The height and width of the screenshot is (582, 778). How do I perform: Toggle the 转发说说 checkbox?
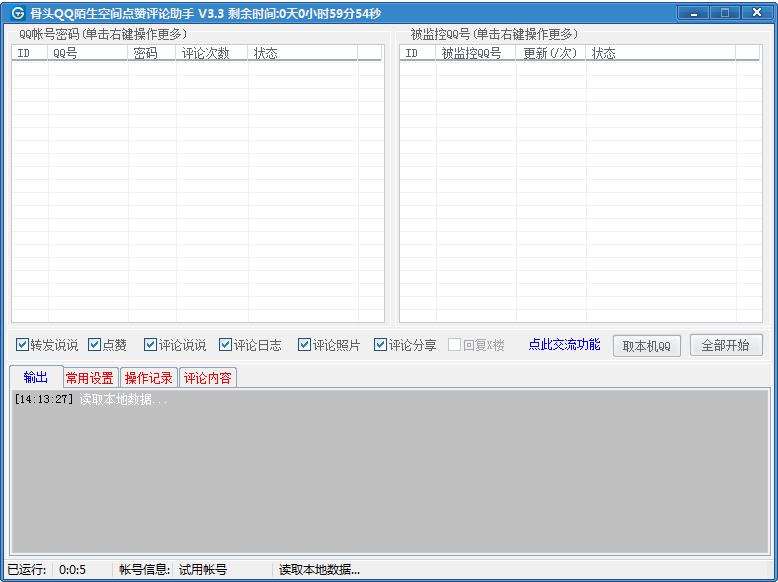pos(23,345)
